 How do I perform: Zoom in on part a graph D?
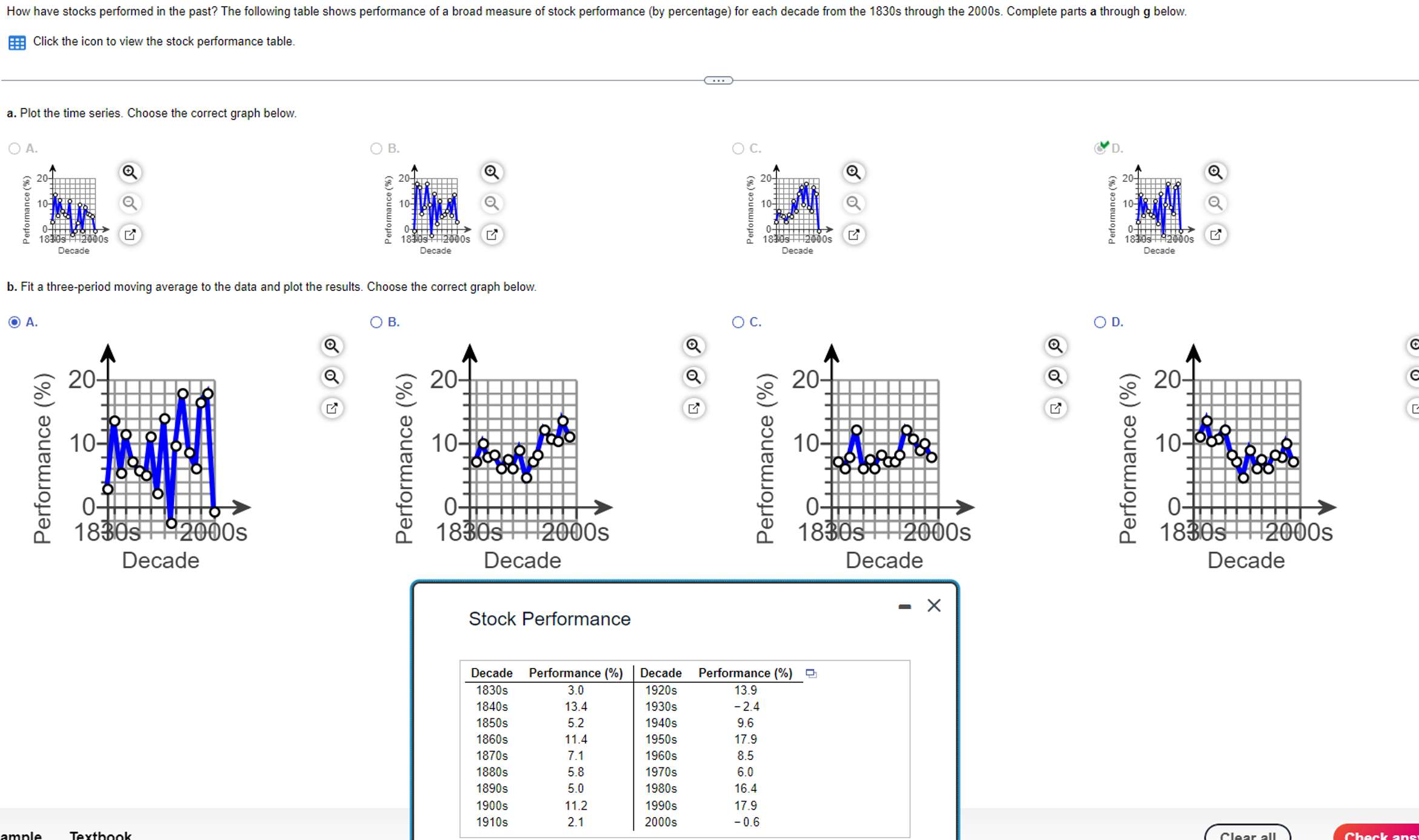point(1215,172)
